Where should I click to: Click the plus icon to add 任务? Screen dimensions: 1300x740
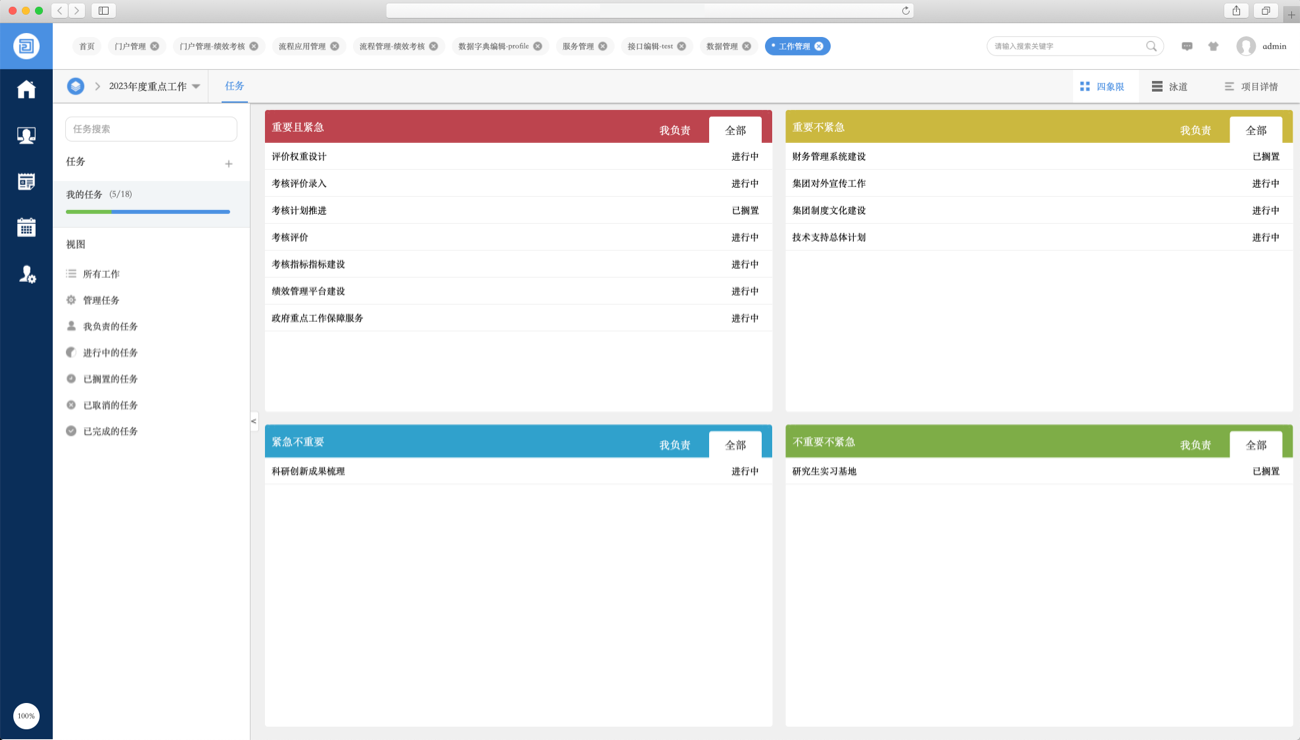[x=229, y=164]
